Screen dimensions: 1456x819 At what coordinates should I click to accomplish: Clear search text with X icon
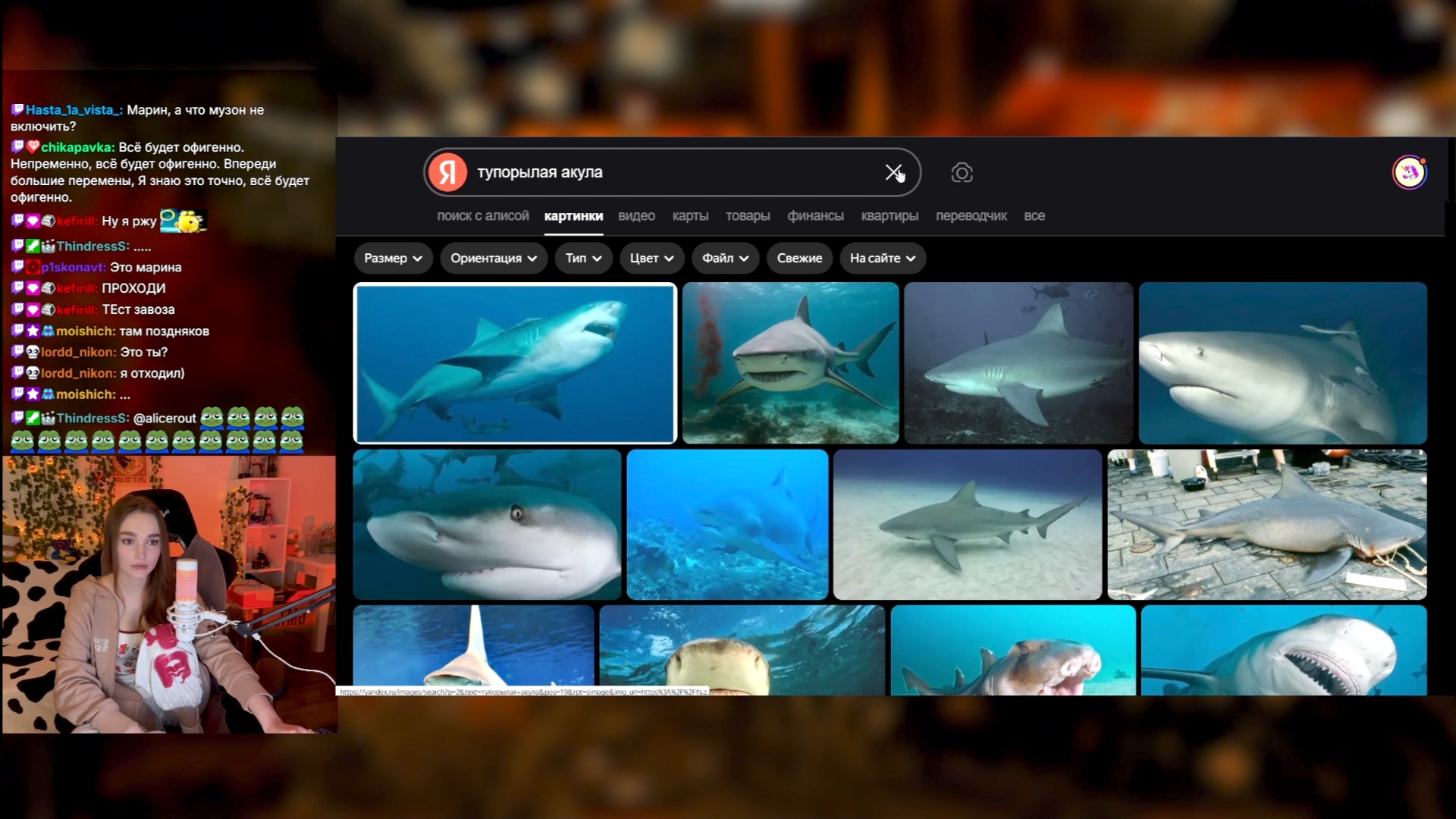[x=893, y=172]
